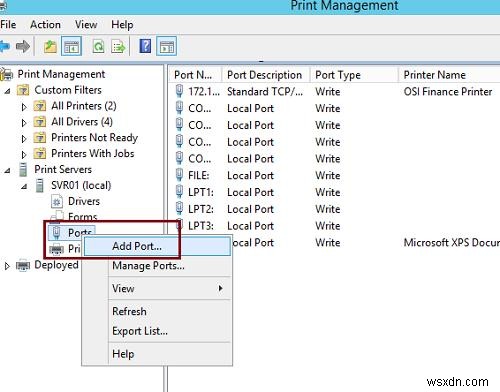Click the Drivers node gear icon
Viewport: 500px width, 392px height.
[57, 201]
